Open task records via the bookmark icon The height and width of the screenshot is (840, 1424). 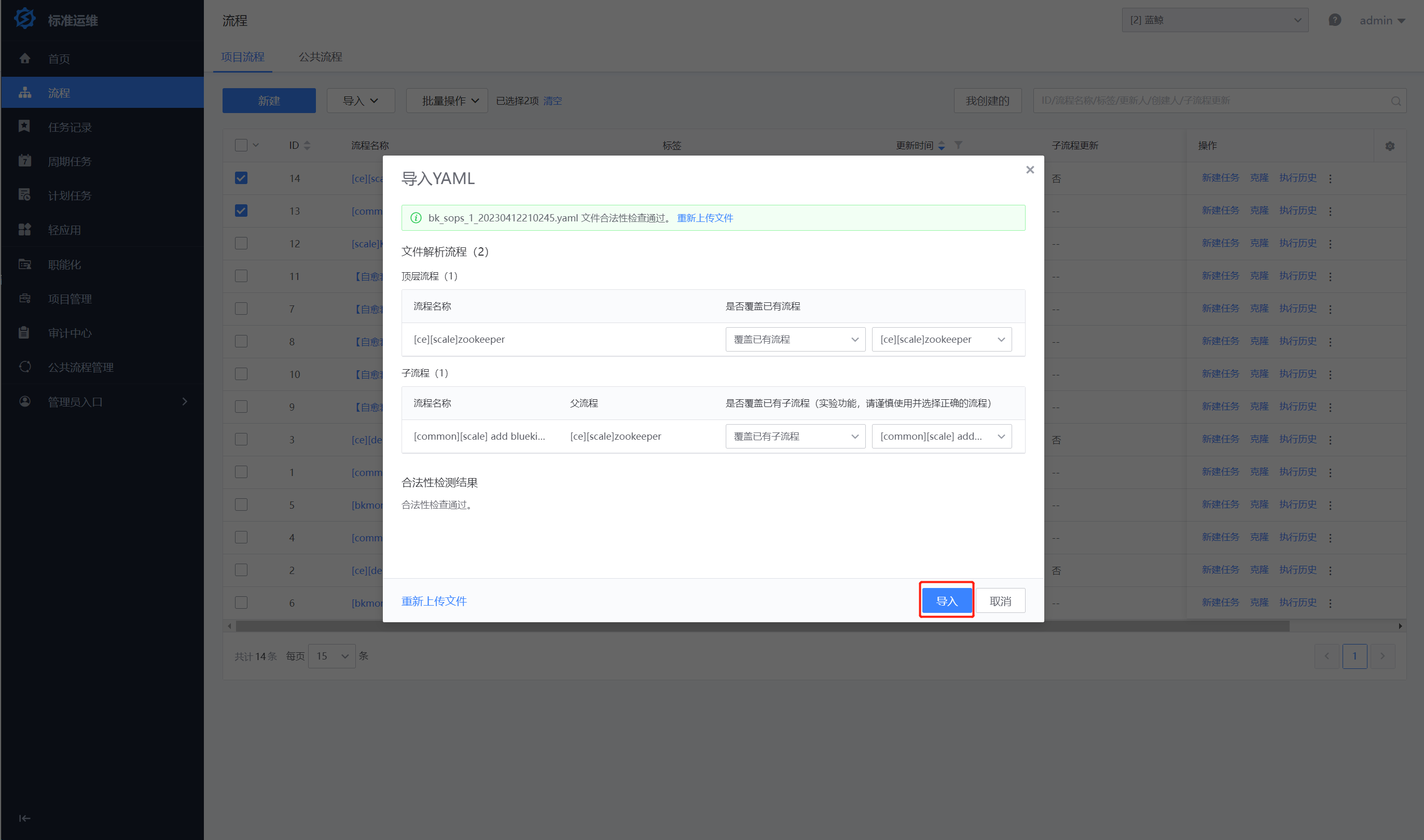click(x=24, y=127)
